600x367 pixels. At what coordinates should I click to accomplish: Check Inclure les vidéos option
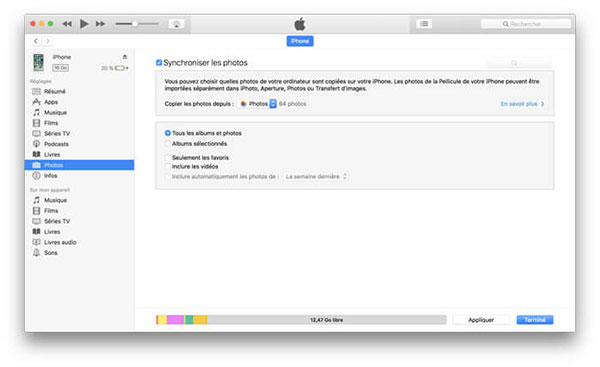click(x=168, y=166)
